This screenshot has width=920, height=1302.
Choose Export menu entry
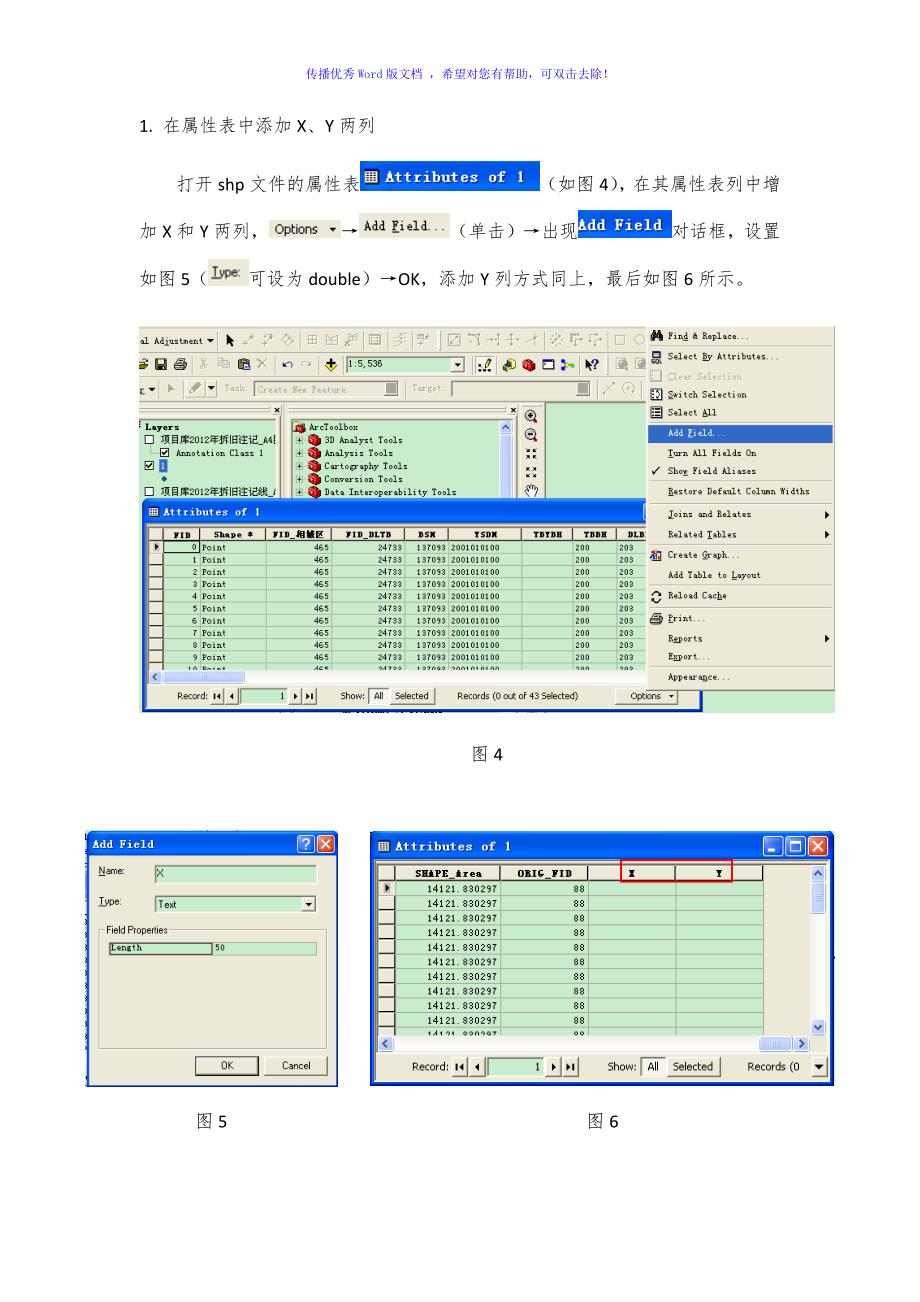pyautogui.click(x=741, y=657)
